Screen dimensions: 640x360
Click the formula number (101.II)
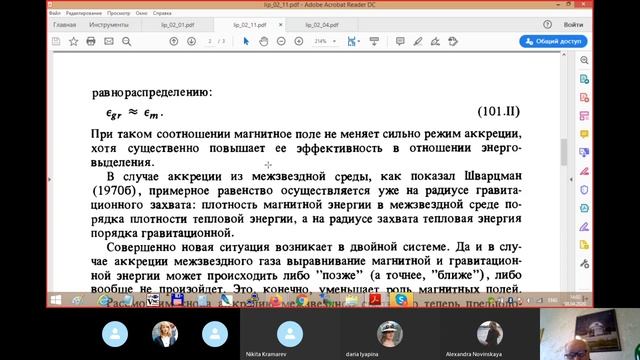(498, 111)
